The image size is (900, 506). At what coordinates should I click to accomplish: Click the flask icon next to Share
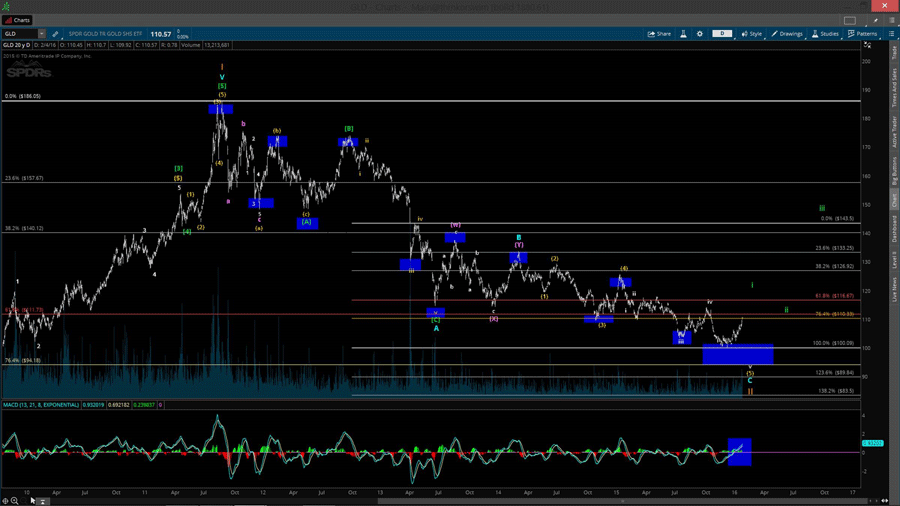[x=684, y=34]
